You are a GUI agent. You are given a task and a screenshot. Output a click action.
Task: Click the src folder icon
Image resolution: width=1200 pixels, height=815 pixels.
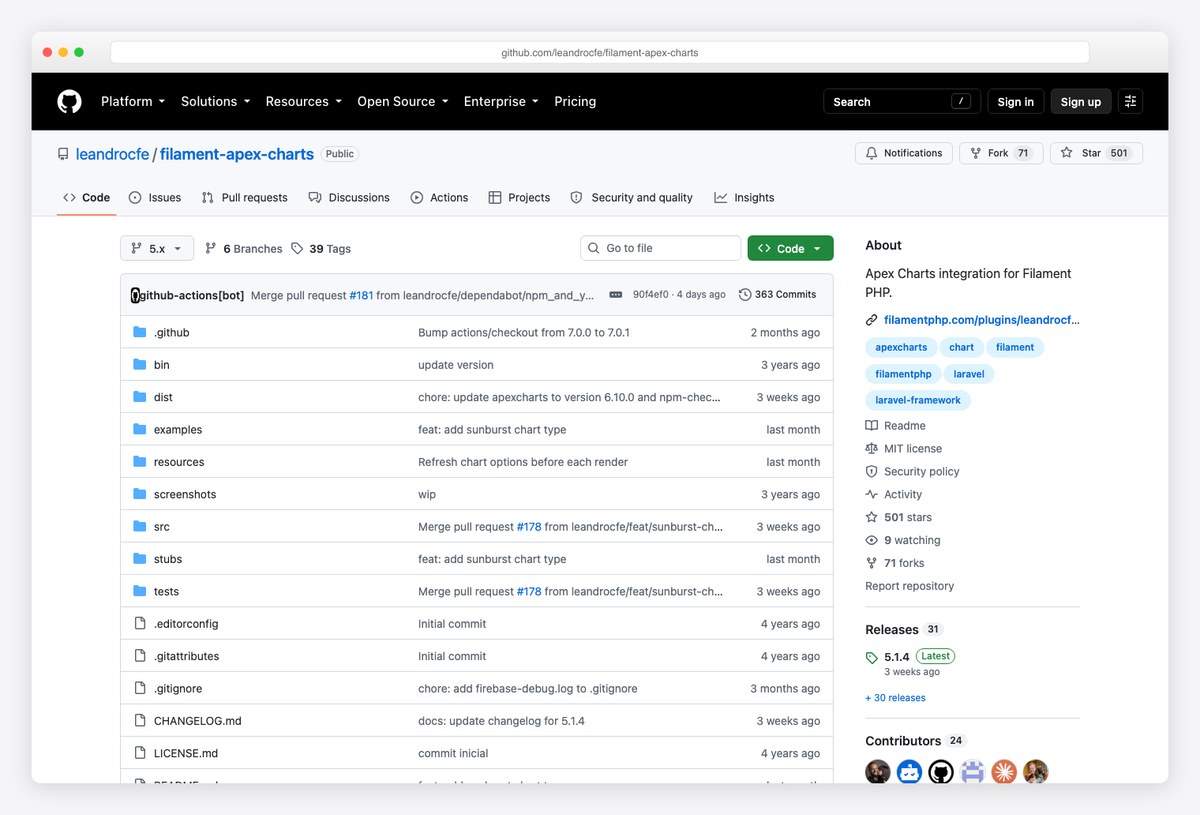[140, 526]
